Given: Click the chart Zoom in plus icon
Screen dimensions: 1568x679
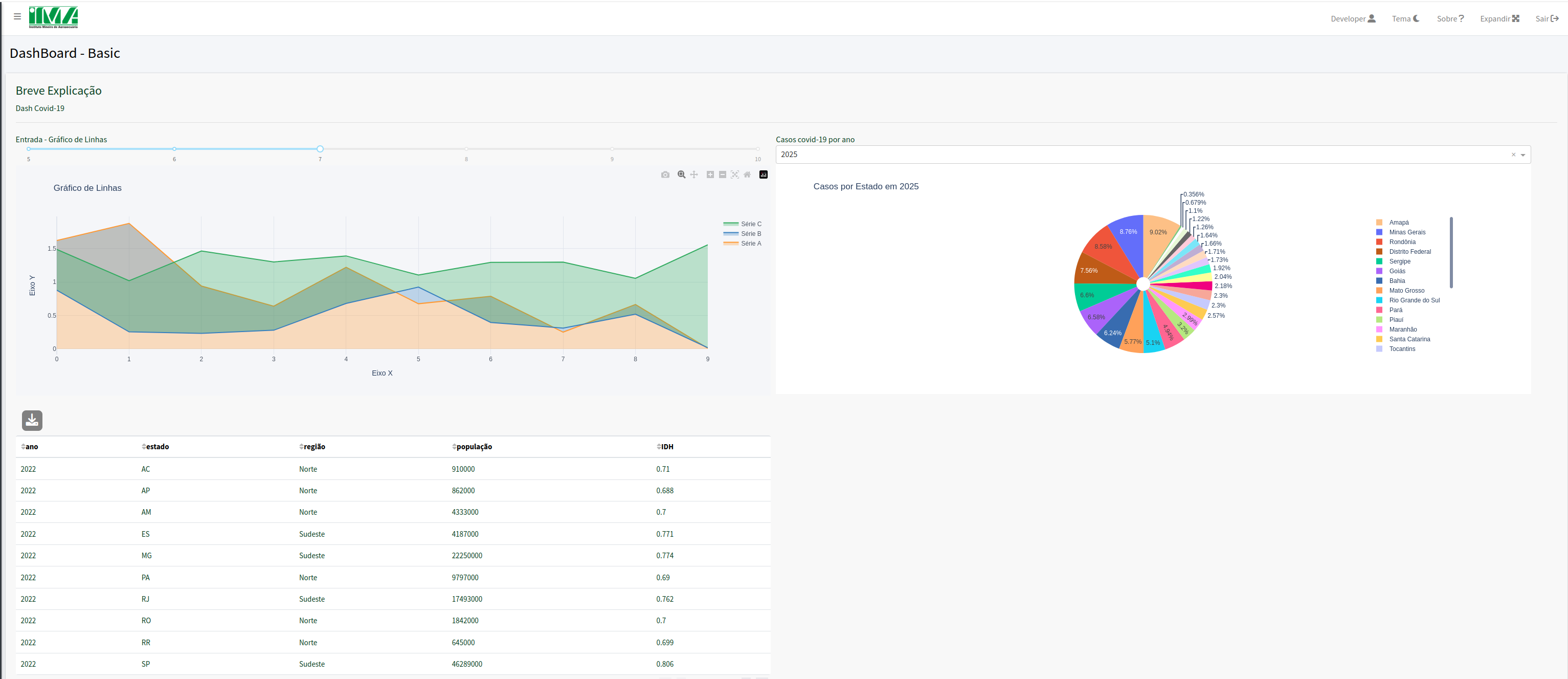Looking at the screenshot, I should 710,175.
